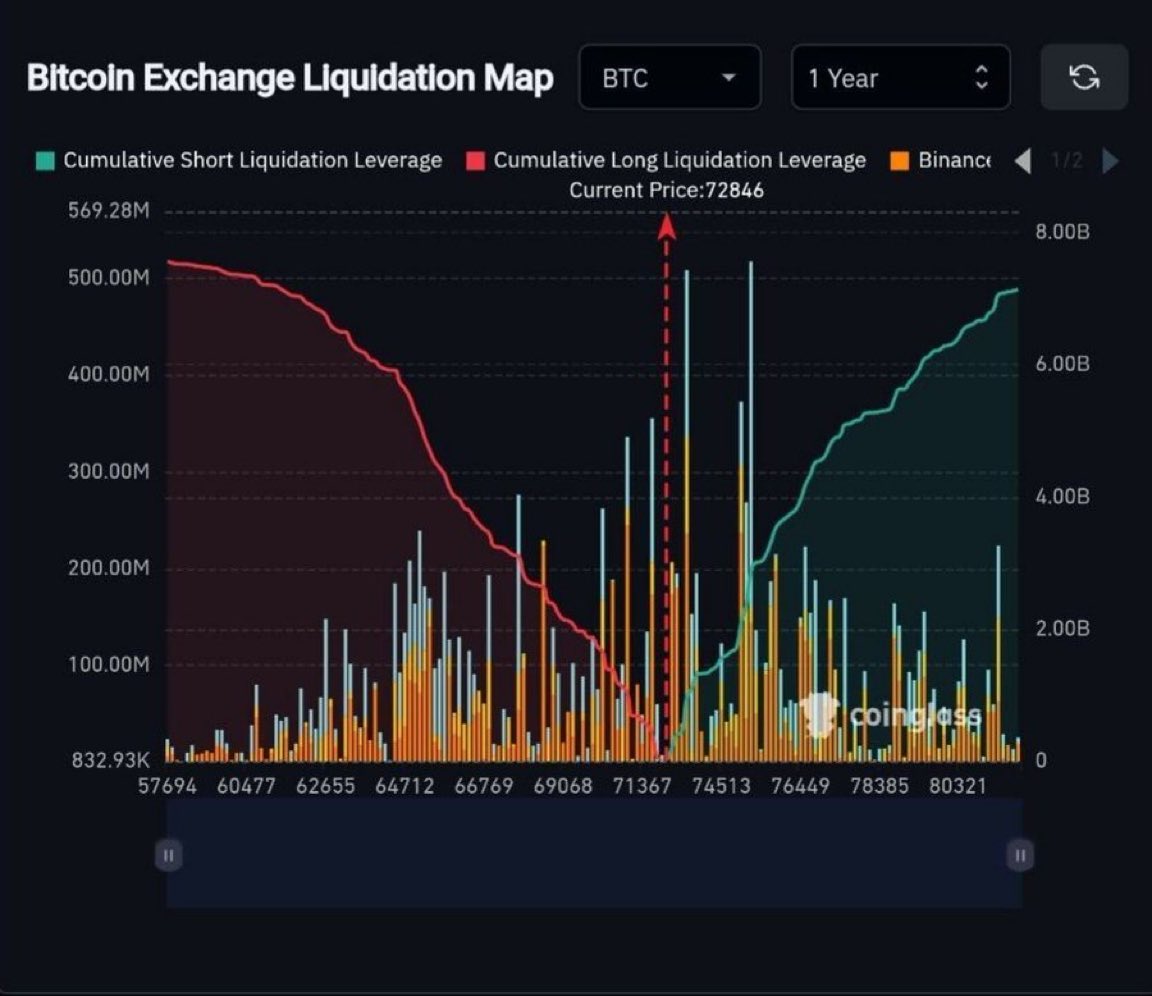
Task: Select the 1/2 legend page indicator
Action: [1065, 160]
